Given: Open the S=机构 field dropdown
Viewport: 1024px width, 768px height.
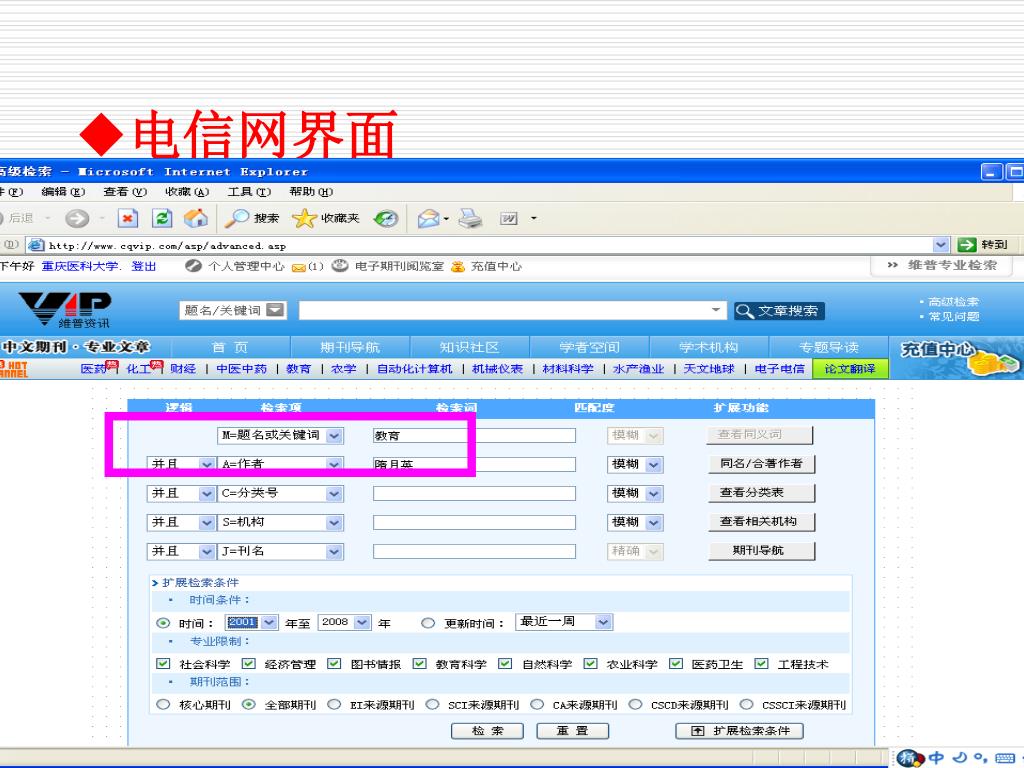Looking at the screenshot, I should tap(334, 522).
